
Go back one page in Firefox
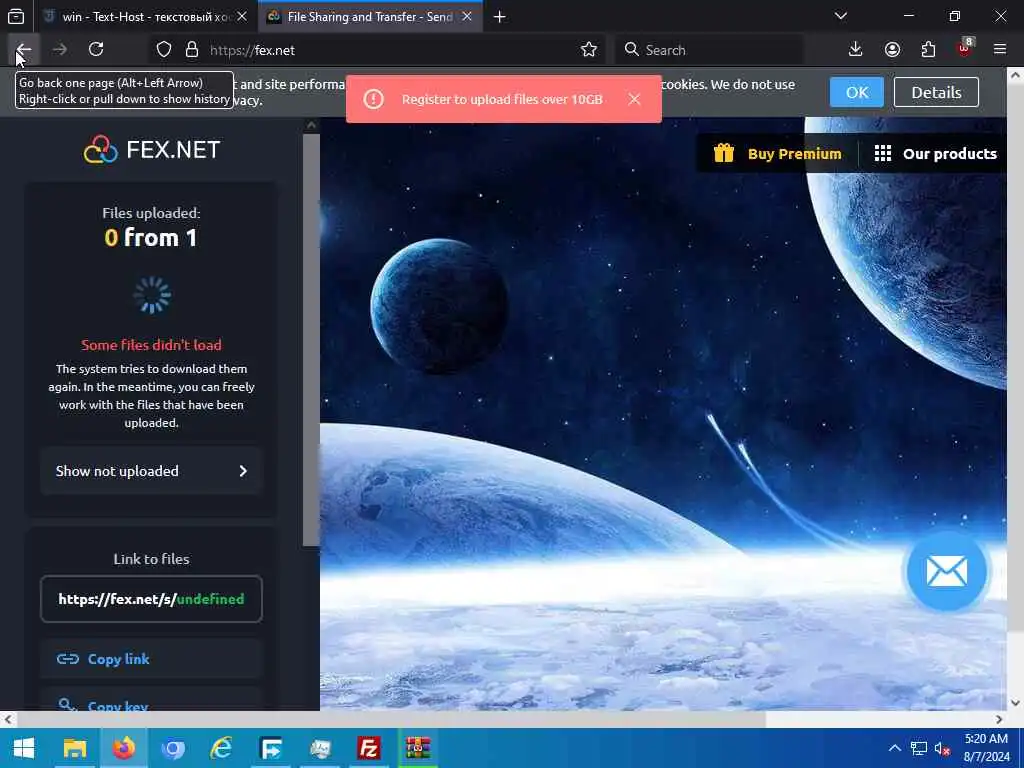24,50
